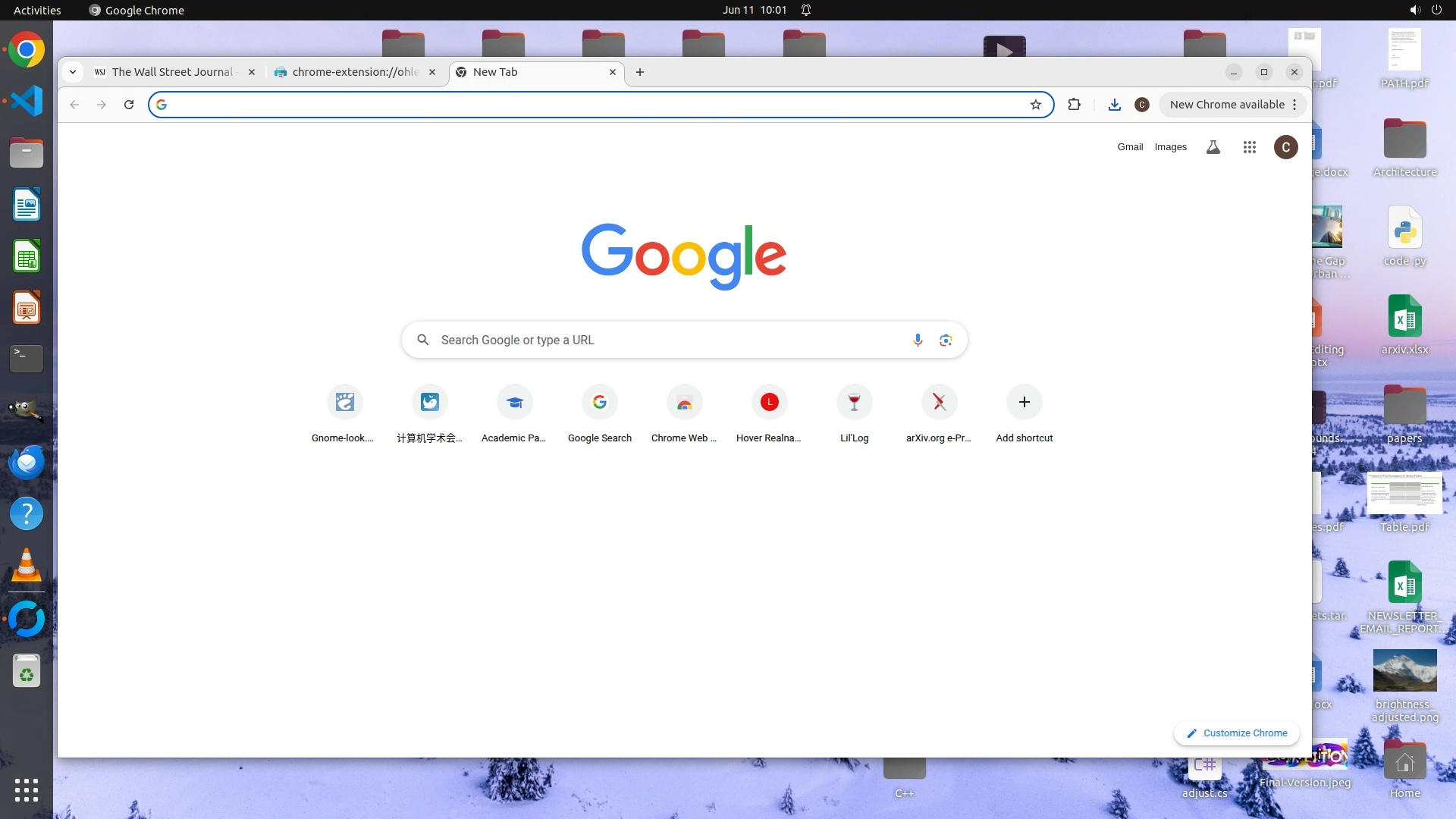
Task: Bookmark this tab with star icon
Action: pyautogui.click(x=1036, y=105)
